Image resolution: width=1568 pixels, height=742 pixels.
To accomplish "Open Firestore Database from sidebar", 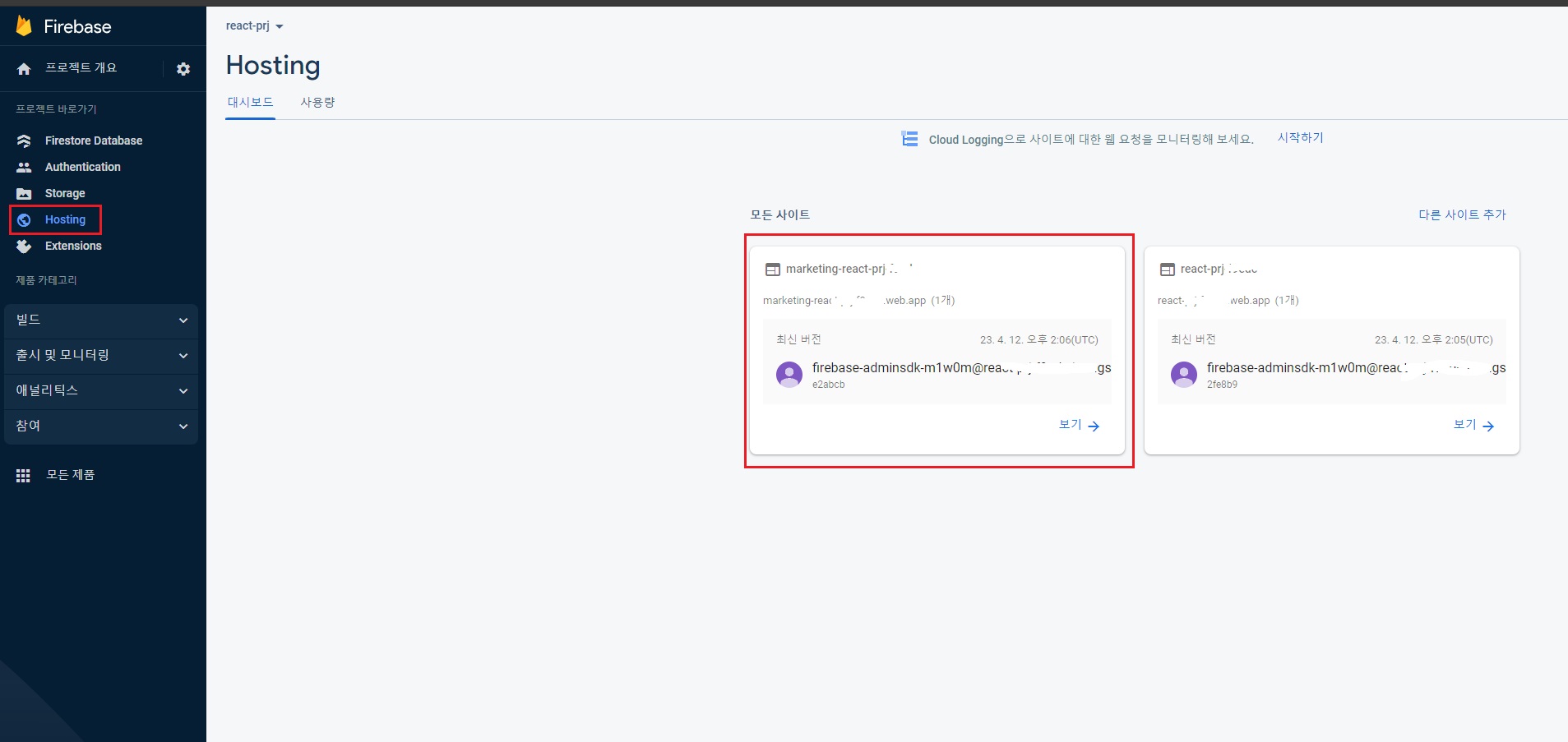I will pos(94,141).
